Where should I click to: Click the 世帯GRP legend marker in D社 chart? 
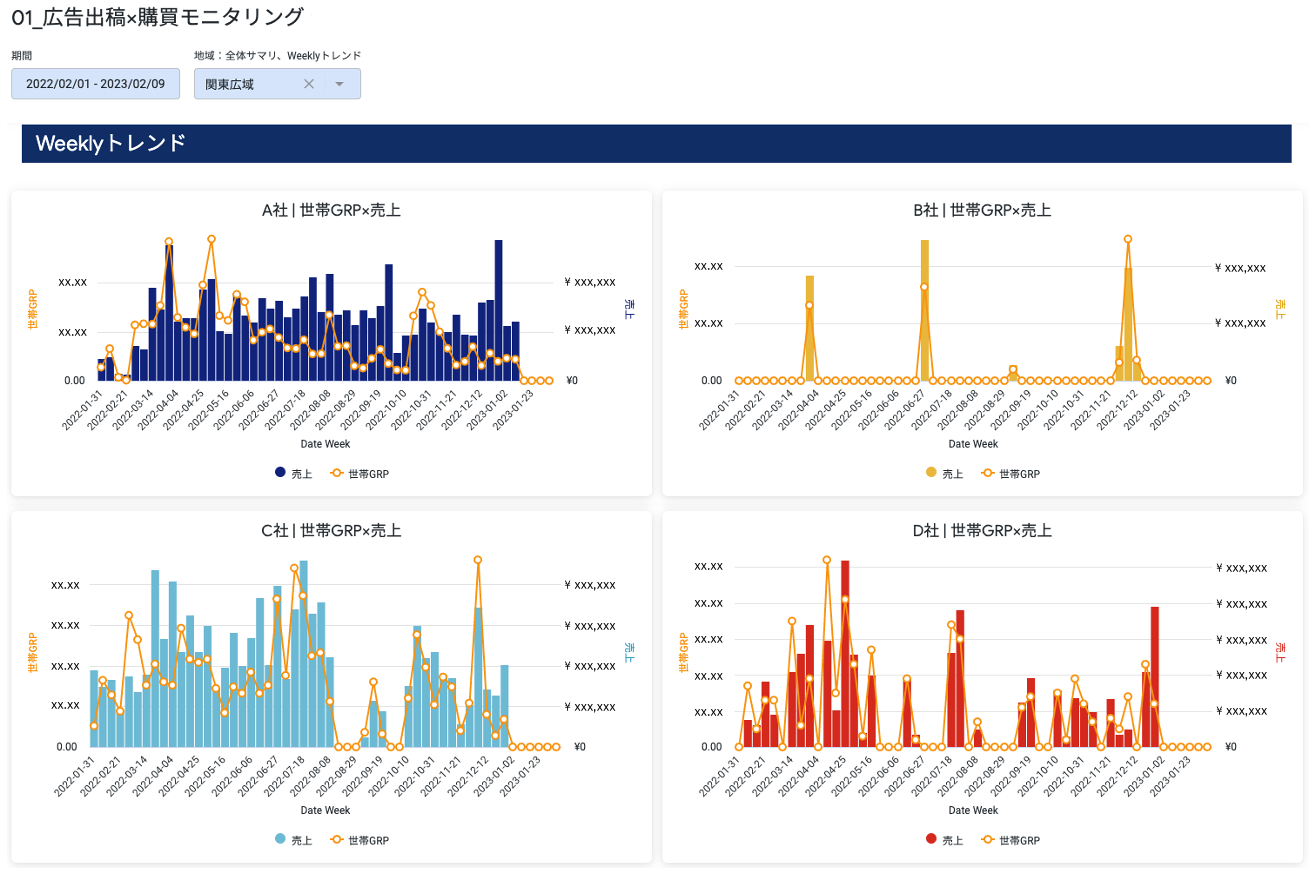pos(988,840)
